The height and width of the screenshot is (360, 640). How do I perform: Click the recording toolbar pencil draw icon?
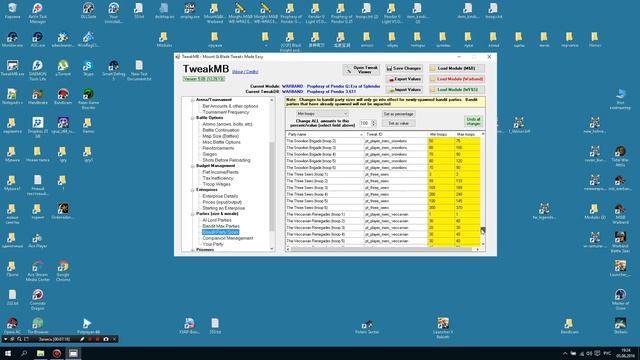point(82,339)
